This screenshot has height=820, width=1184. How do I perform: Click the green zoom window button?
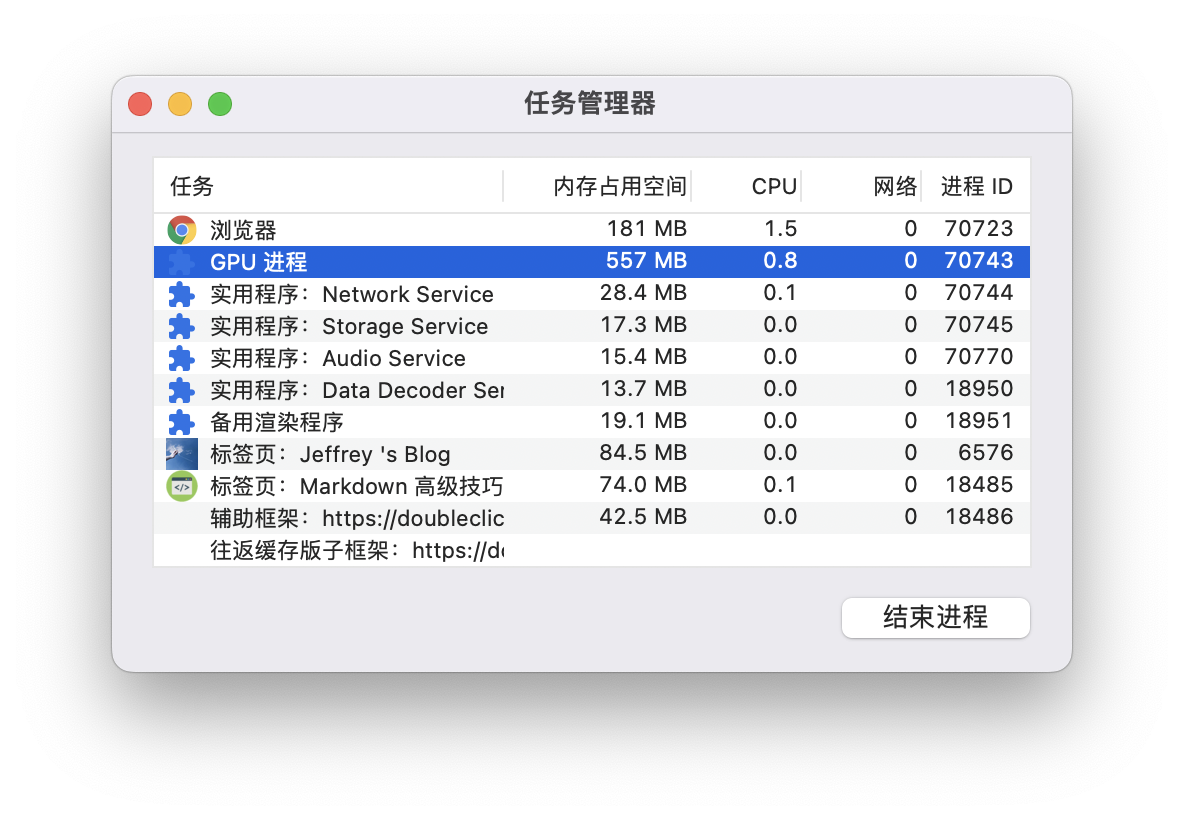(220, 104)
